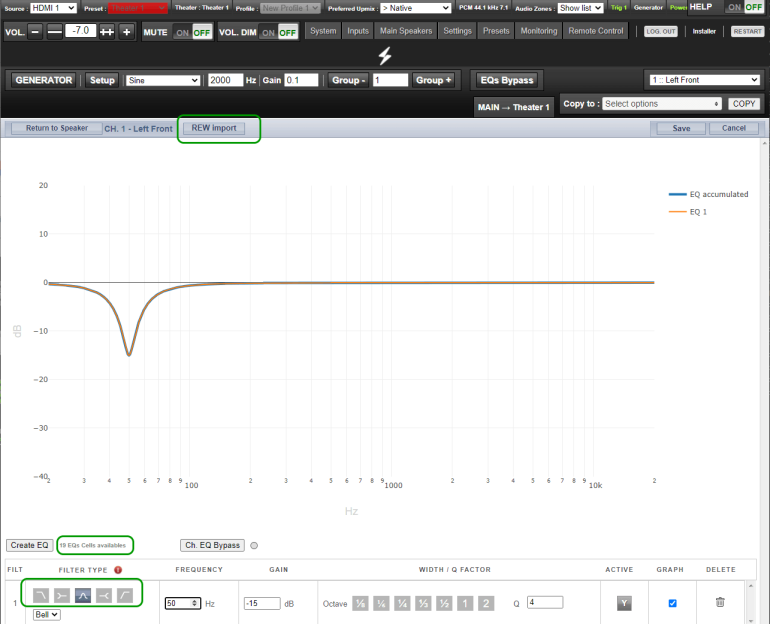Select the low-shelf filter type icon

(x=62, y=596)
